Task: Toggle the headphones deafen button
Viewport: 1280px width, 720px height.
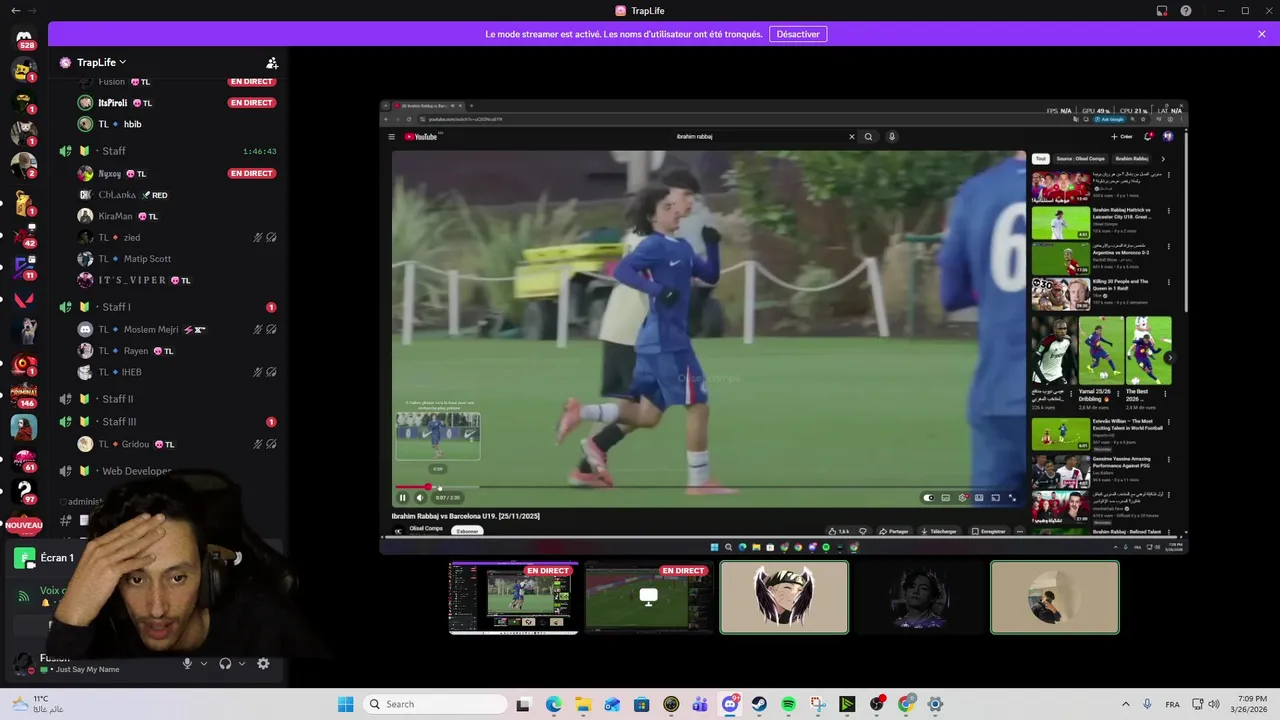Action: coord(225,663)
